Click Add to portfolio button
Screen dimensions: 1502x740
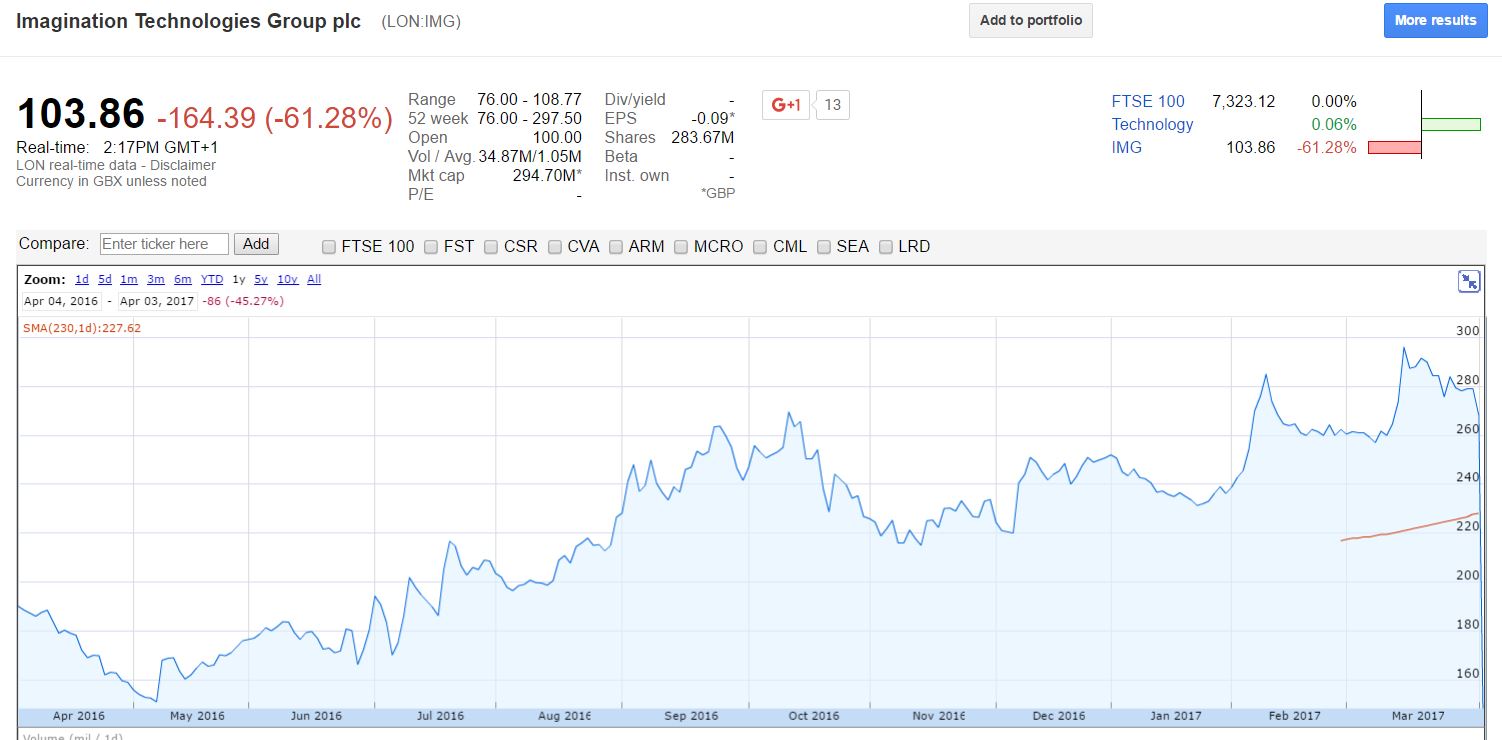(1031, 20)
